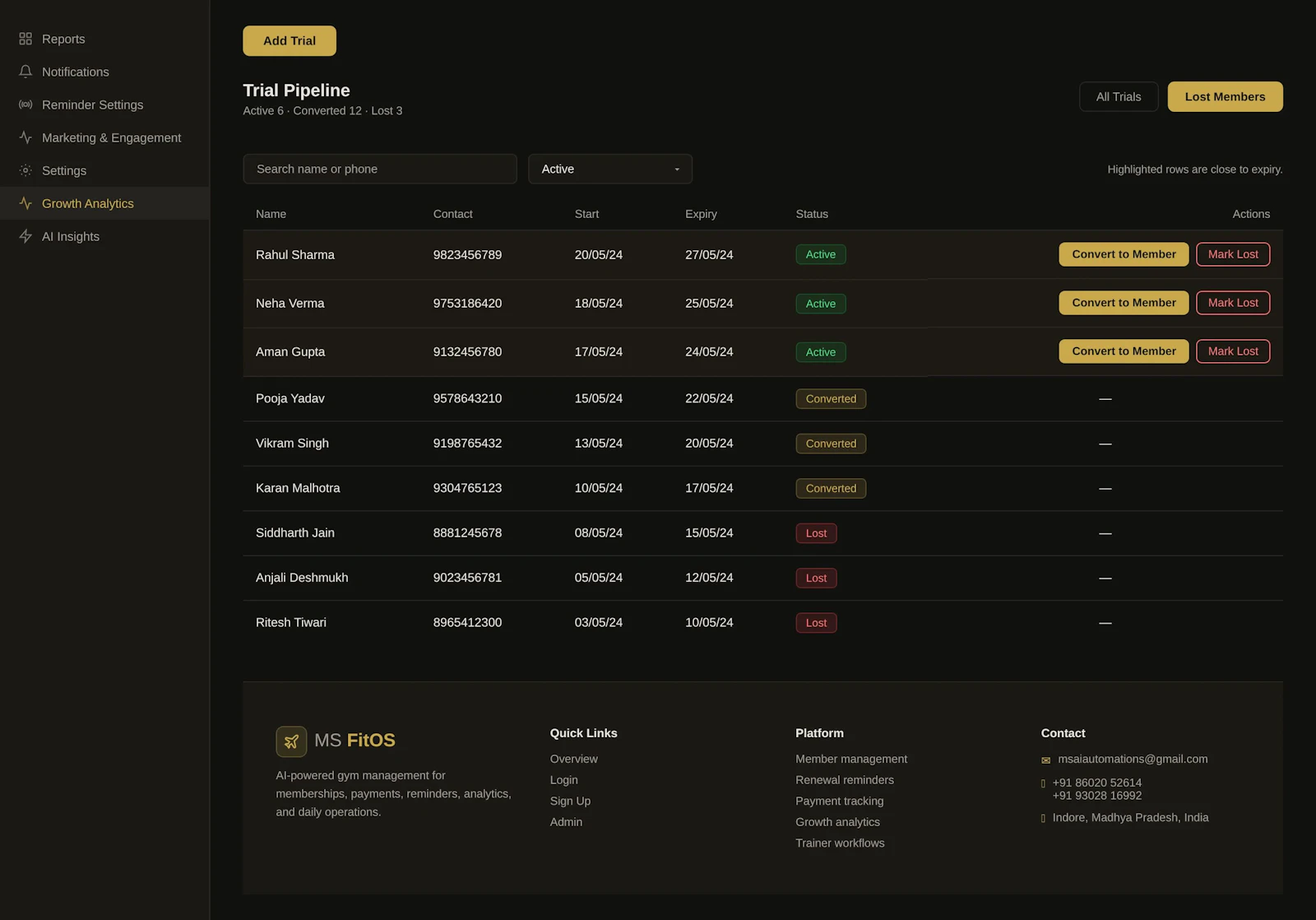Convert Neha Verma to member
Image resolution: width=1316 pixels, height=920 pixels.
tap(1124, 303)
